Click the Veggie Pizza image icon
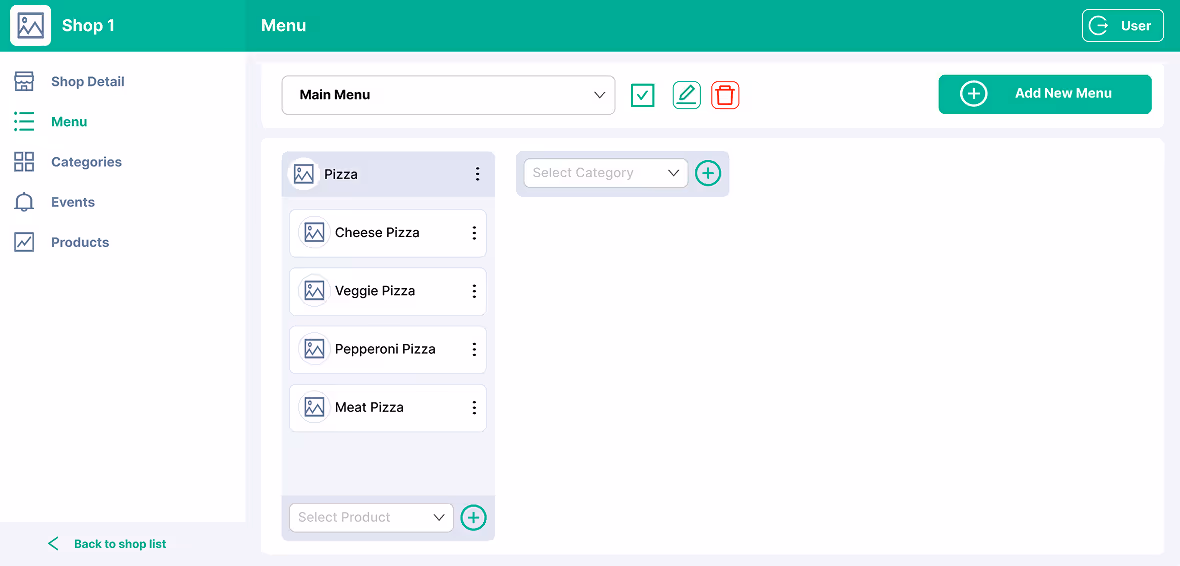The width and height of the screenshot is (1180, 566). (315, 291)
